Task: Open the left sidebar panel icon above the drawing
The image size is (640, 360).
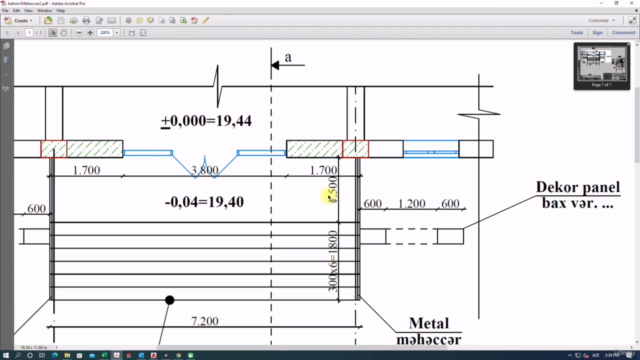Action: (x=6, y=89)
